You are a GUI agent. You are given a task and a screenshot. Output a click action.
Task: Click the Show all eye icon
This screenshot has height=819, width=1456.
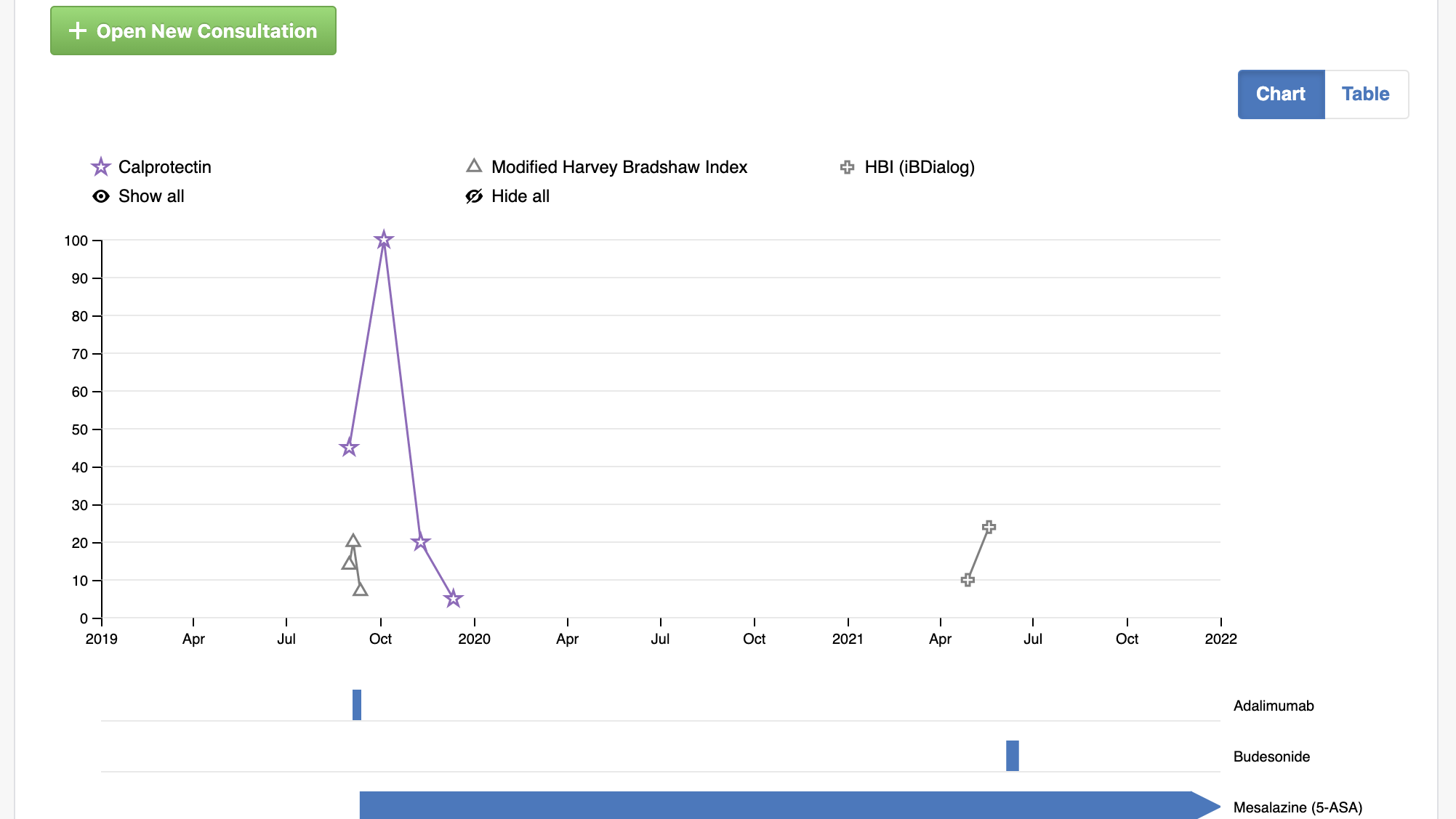[101, 196]
